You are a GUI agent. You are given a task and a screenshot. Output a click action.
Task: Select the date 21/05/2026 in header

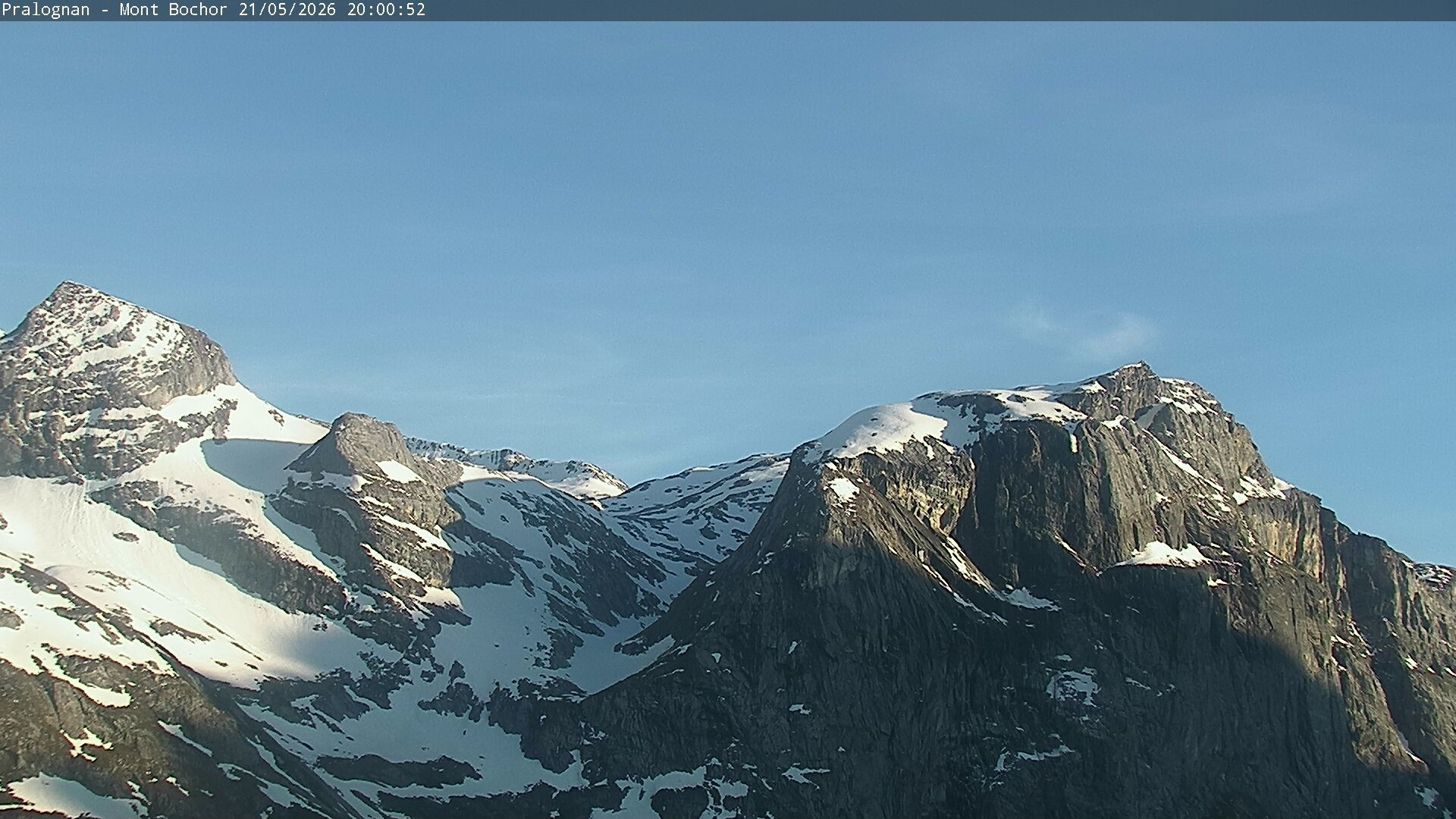(x=287, y=10)
